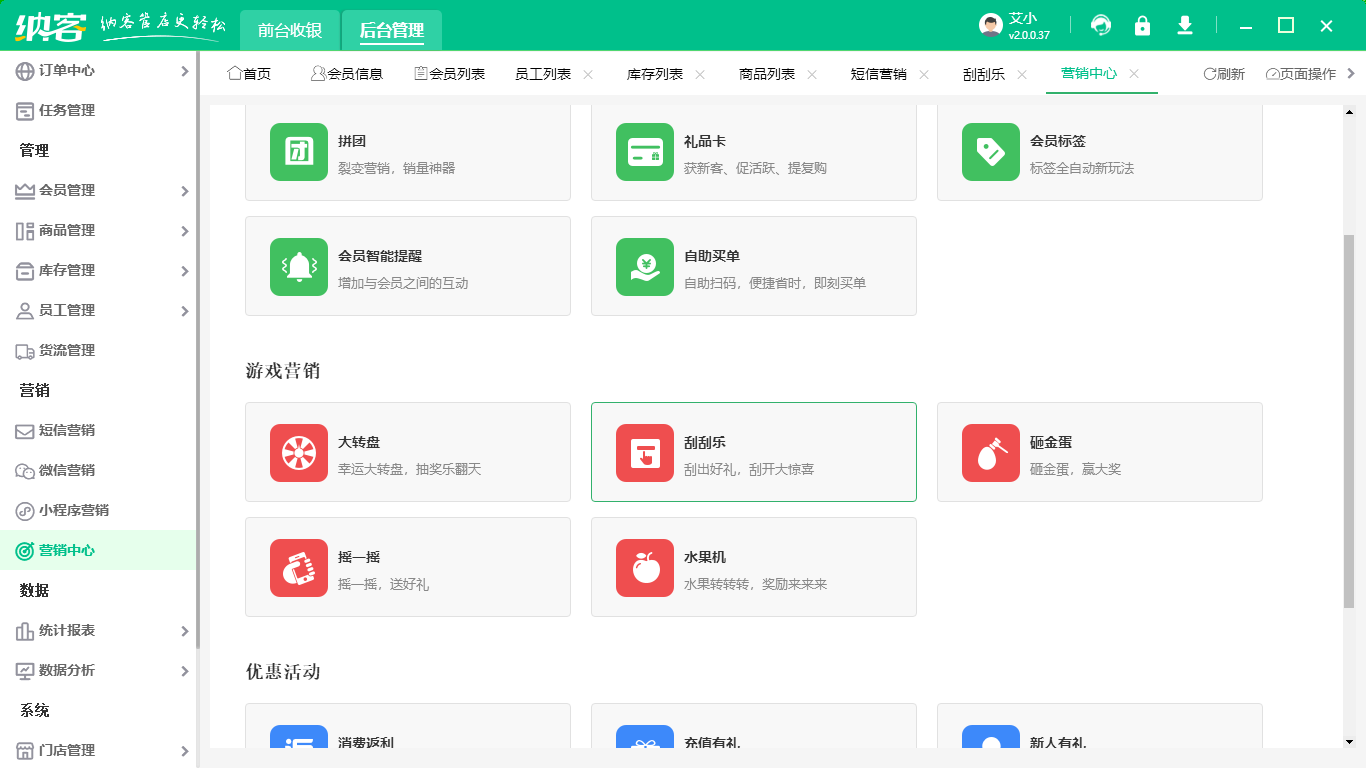Open the 会员智能提醒 bell icon
This screenshot has width=1366, height=768.
(x=298, y=266)
